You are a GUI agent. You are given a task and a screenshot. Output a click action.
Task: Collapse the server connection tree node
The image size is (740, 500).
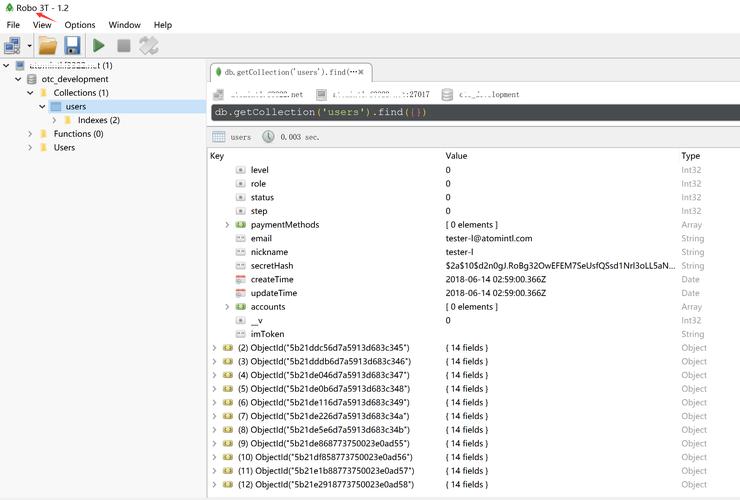[x=6, y=66]
